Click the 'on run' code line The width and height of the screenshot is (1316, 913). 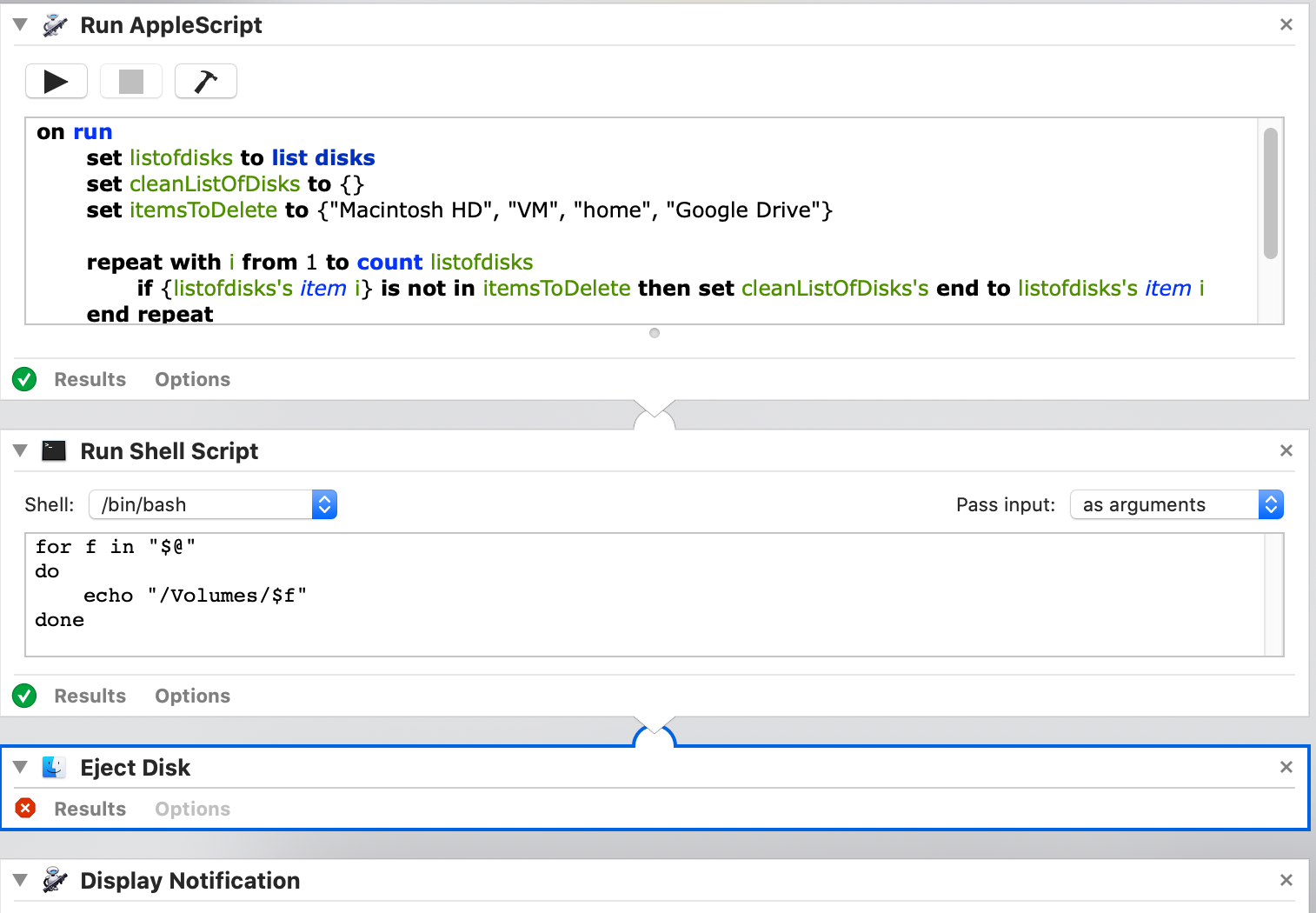point(75,132)
